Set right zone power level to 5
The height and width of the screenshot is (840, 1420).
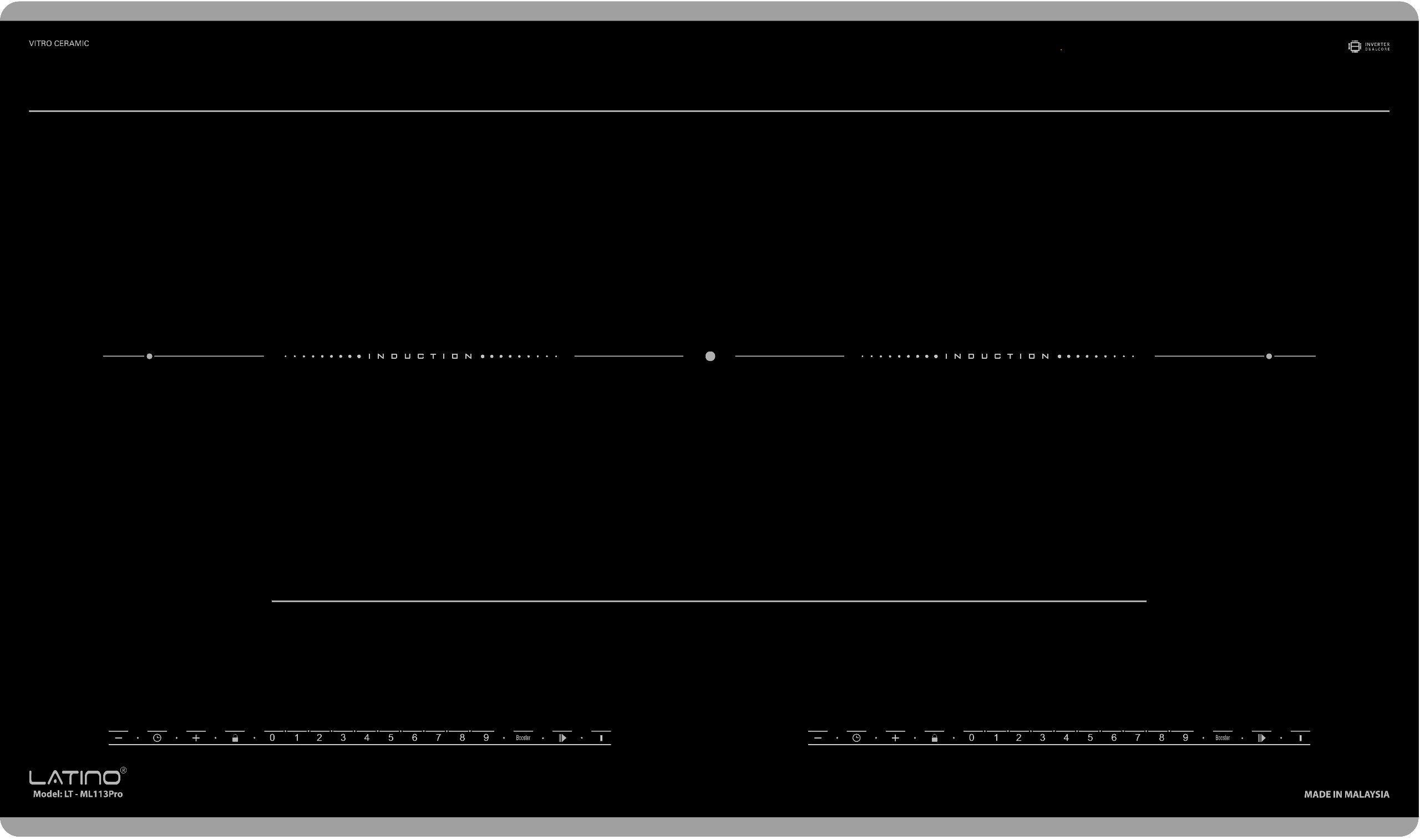(1090, 738)
